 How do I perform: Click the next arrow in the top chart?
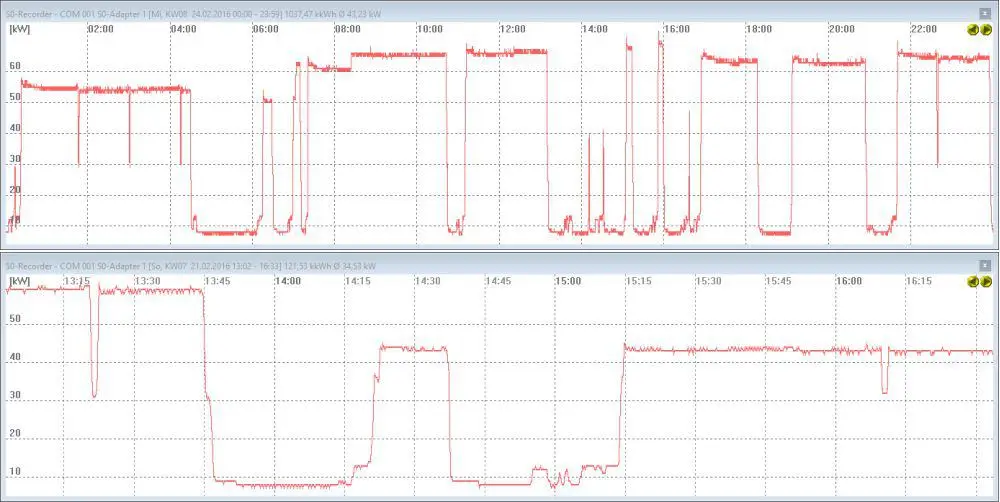[986, 30]
